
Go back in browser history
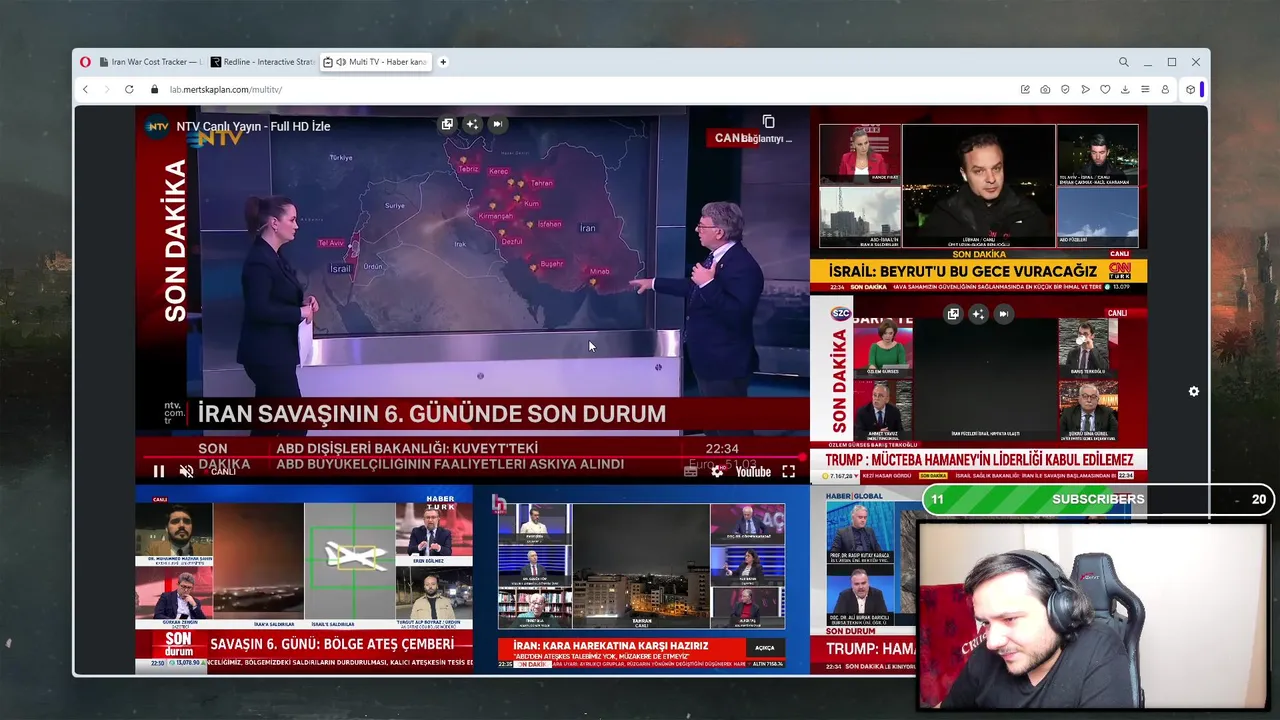[x=85, y=89]
